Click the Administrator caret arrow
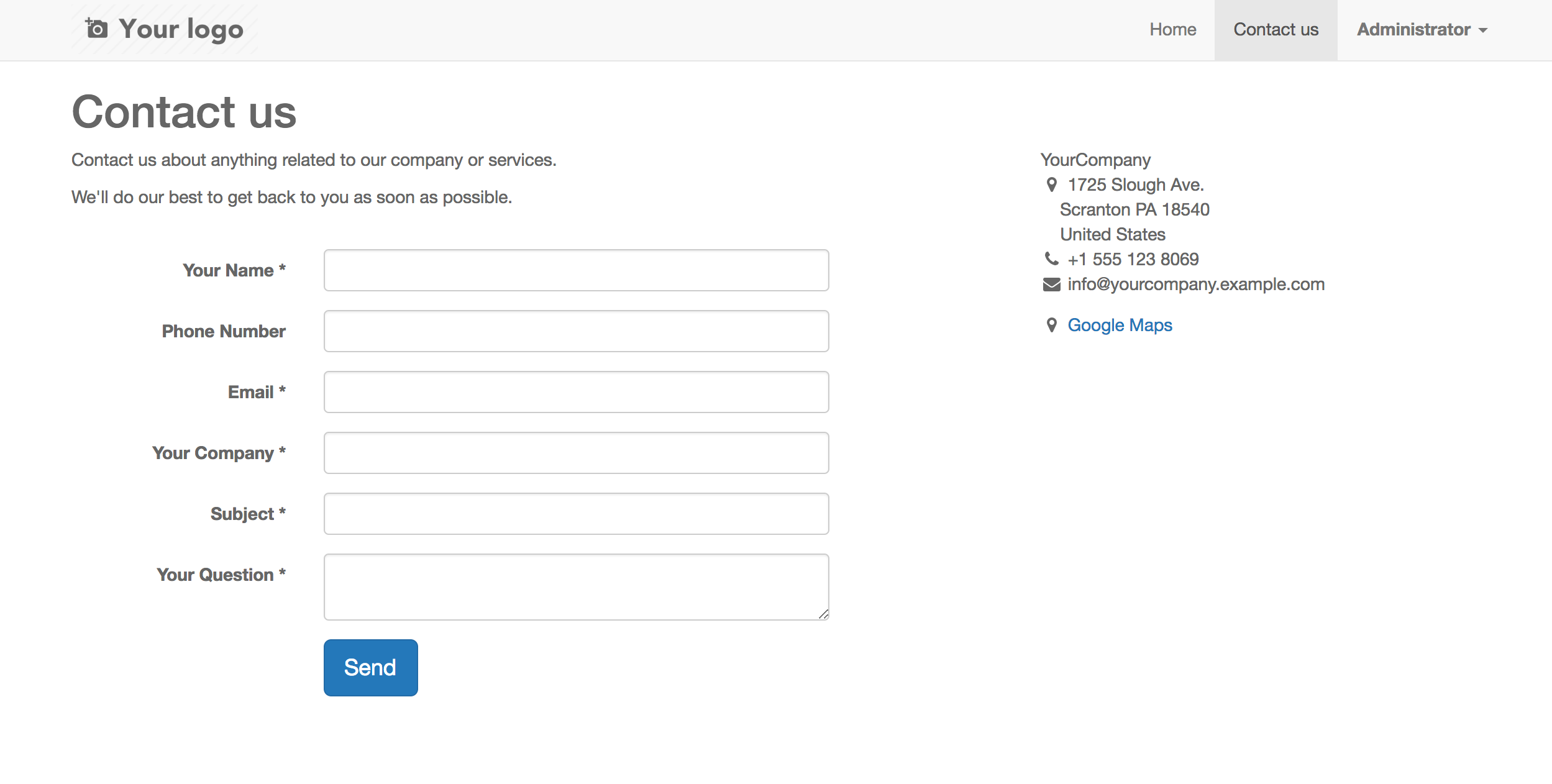1552x784 pixels. [x=1483, y=30]
